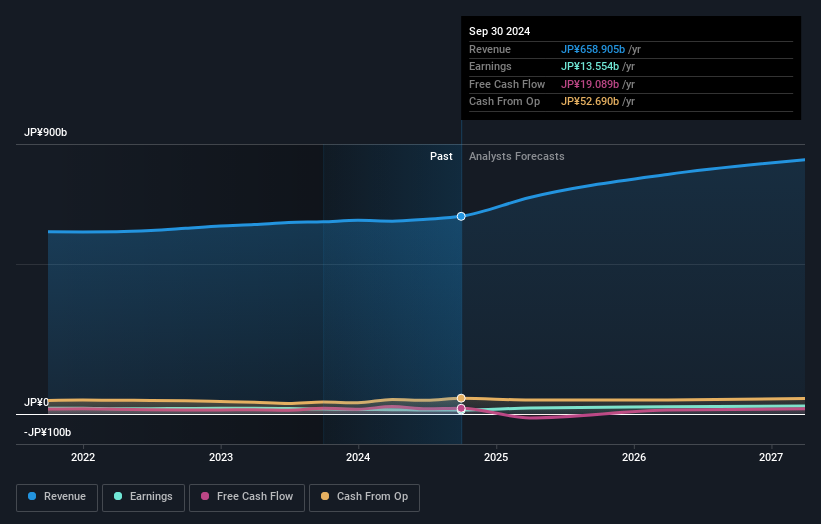Click the JP¥19.089b free cash flow value
The height and width of the screenshot is (524, 821).
[x=590, y=84]
